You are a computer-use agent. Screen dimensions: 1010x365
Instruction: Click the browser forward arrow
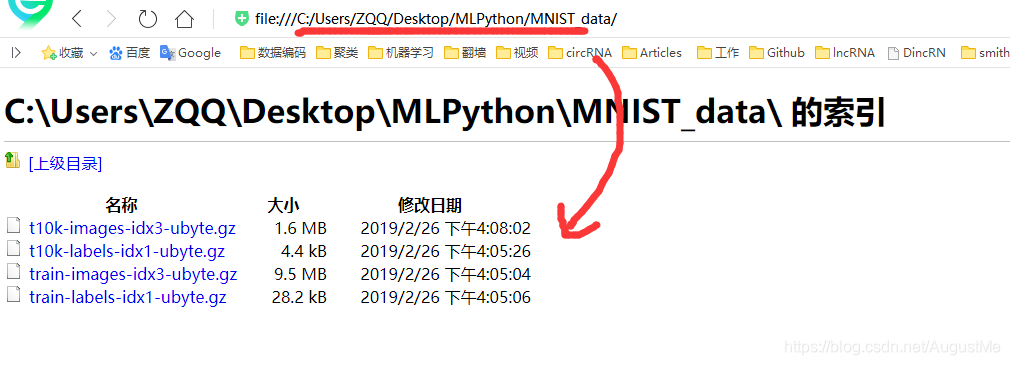coord(111,19)
